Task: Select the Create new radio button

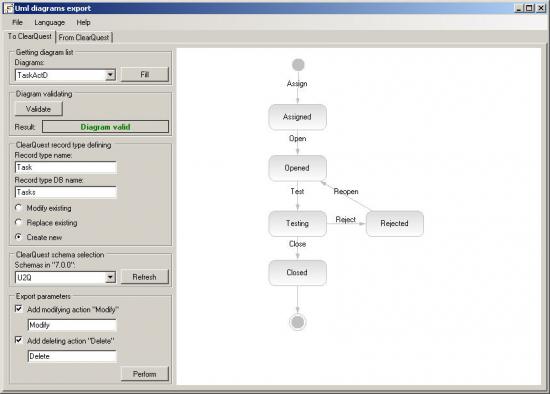Action: [19, 237]
